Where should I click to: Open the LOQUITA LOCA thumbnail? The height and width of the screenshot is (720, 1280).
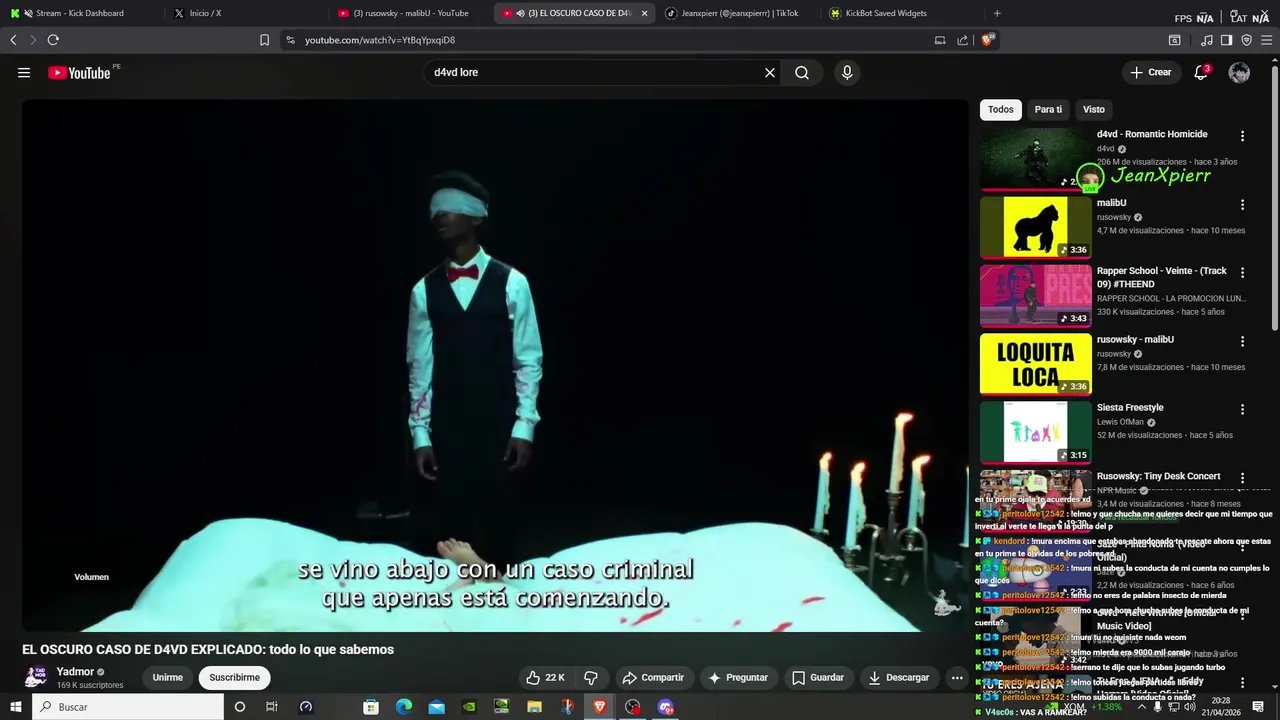1035,364
